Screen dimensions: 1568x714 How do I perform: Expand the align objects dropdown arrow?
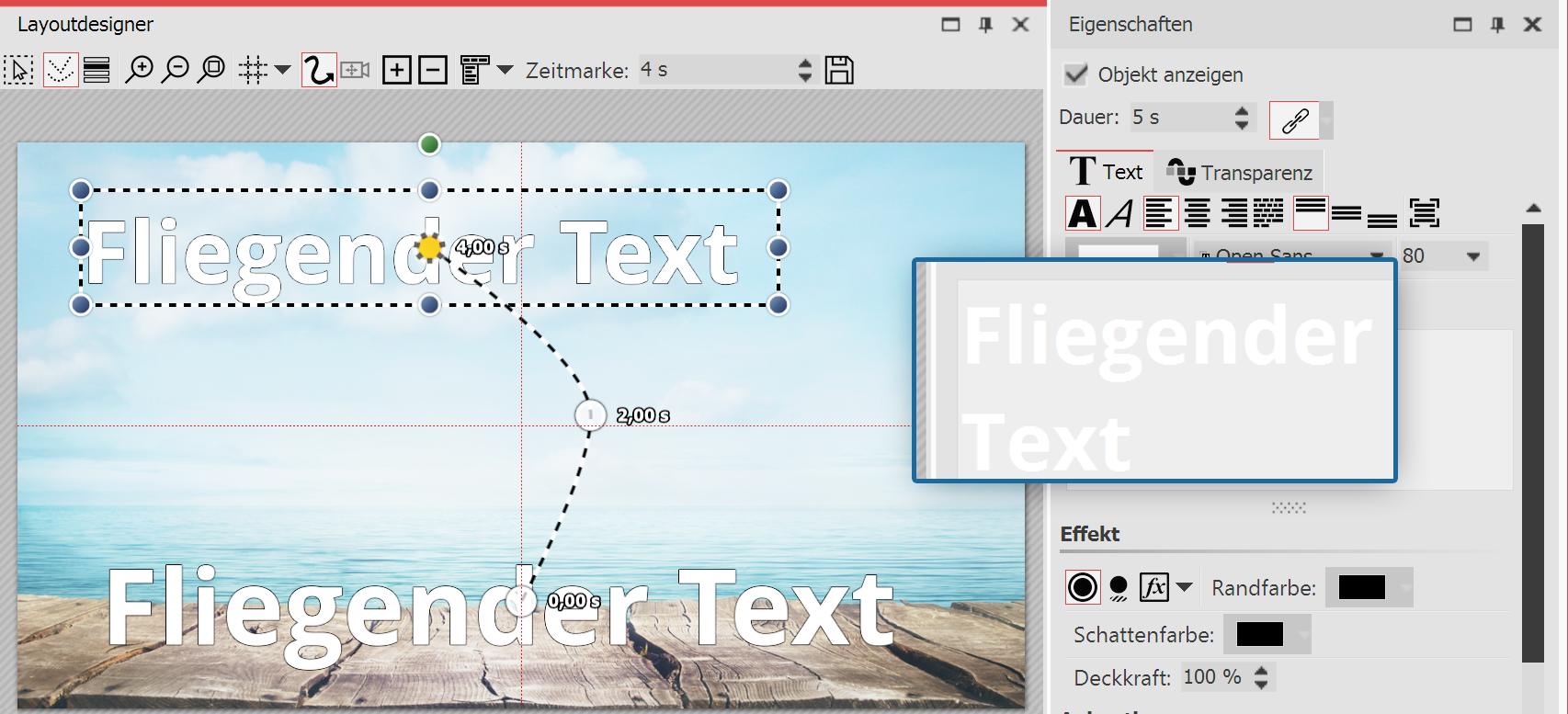[505, 70]
